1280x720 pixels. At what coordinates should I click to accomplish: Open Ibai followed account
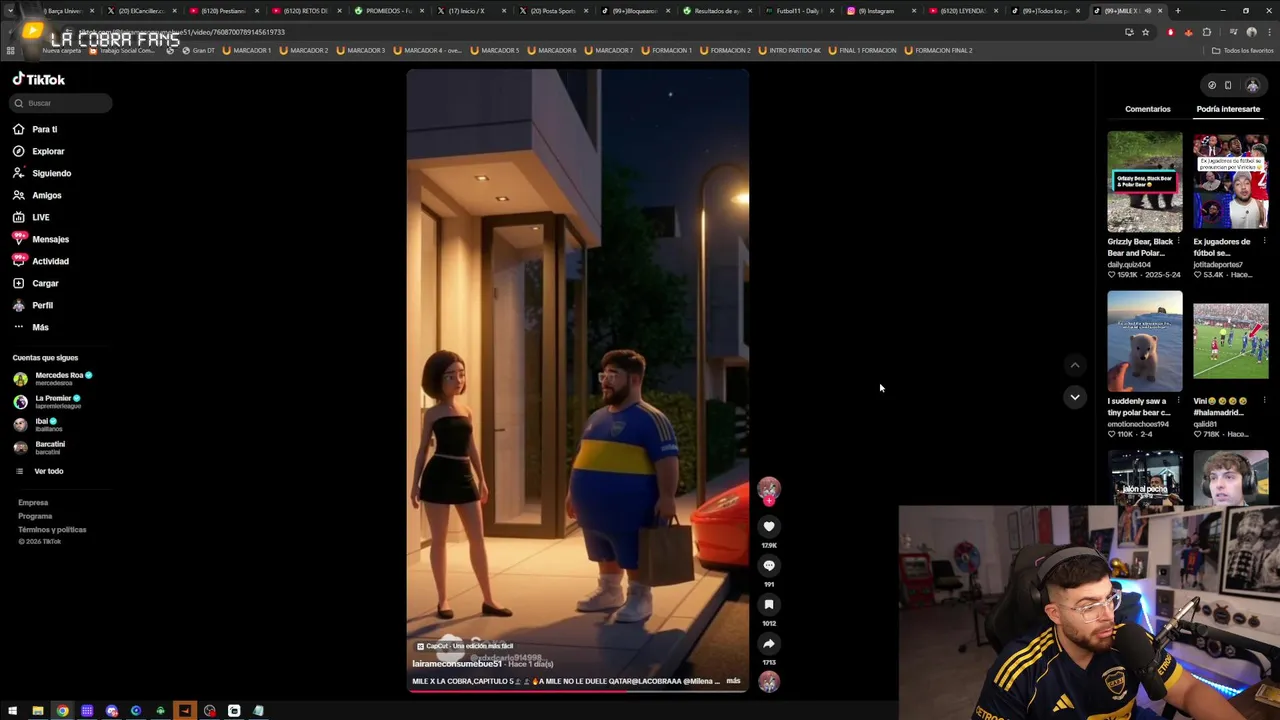pyautogui.click(x=36, y=424)
